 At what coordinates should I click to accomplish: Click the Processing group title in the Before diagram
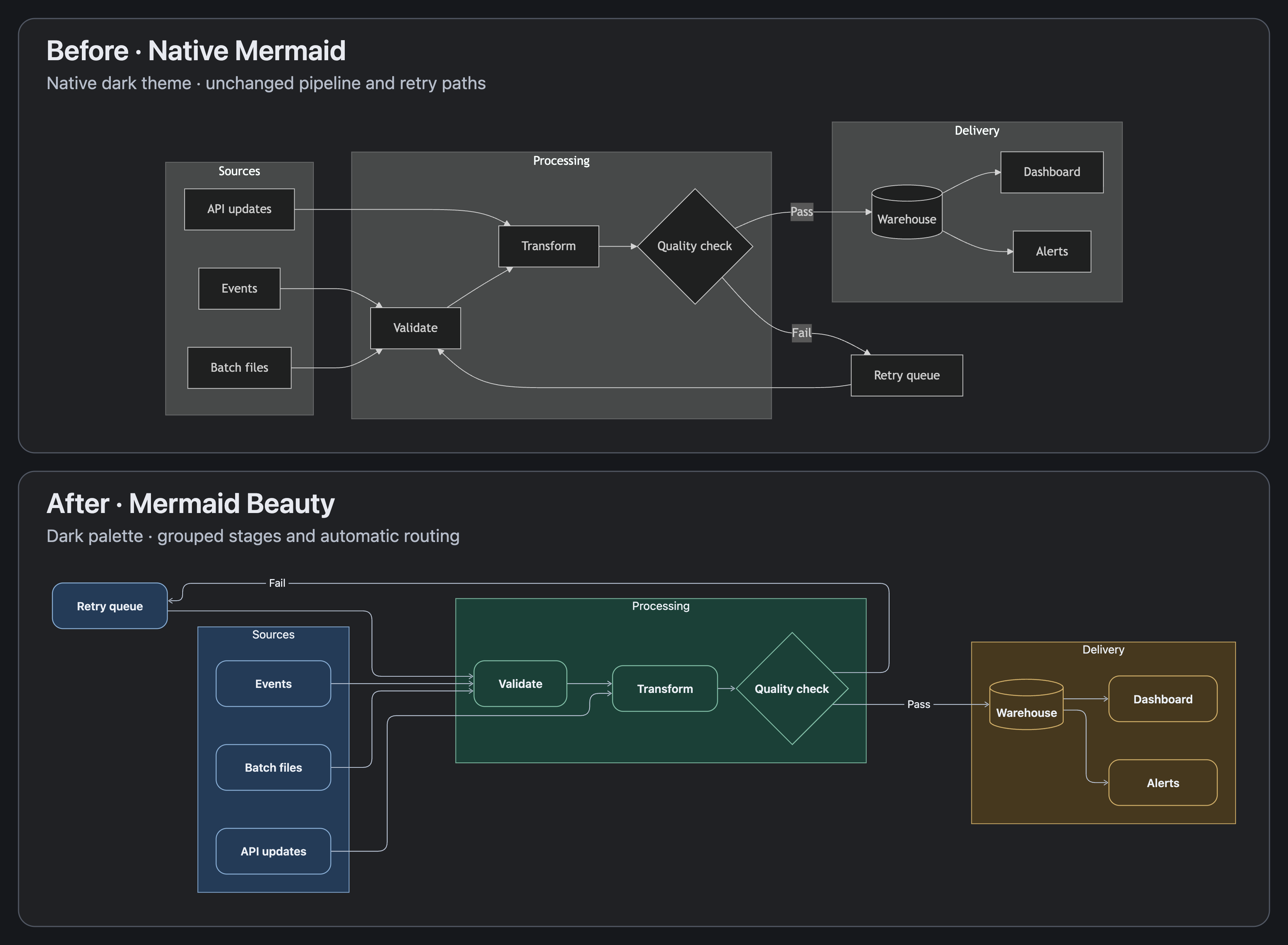[x=561, y=161]
